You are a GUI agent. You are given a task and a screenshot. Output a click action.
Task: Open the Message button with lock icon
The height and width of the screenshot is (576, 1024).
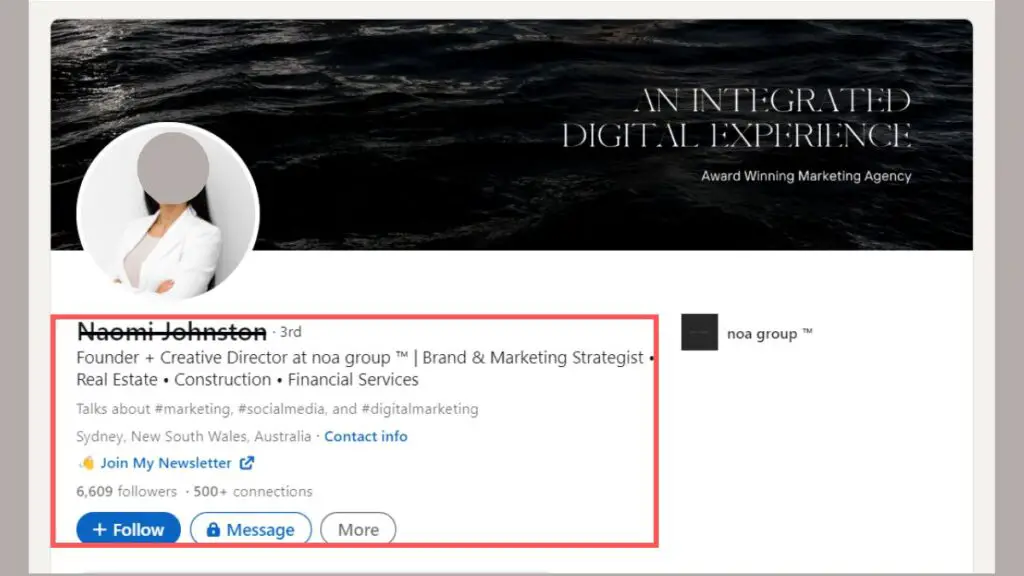tap(251, 529)
